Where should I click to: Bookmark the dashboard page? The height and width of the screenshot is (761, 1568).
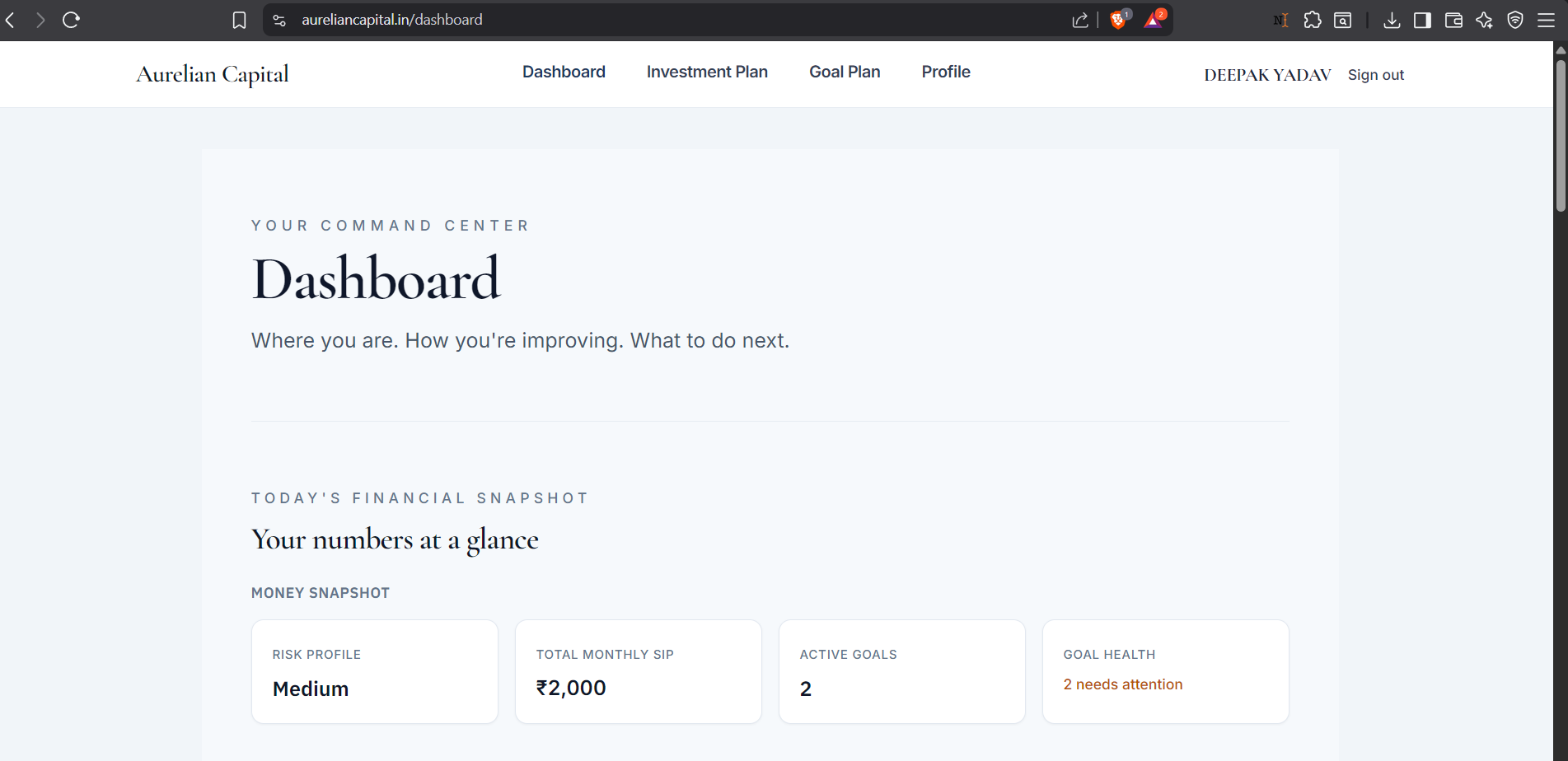pyautogui.click(x=239, y=20)
